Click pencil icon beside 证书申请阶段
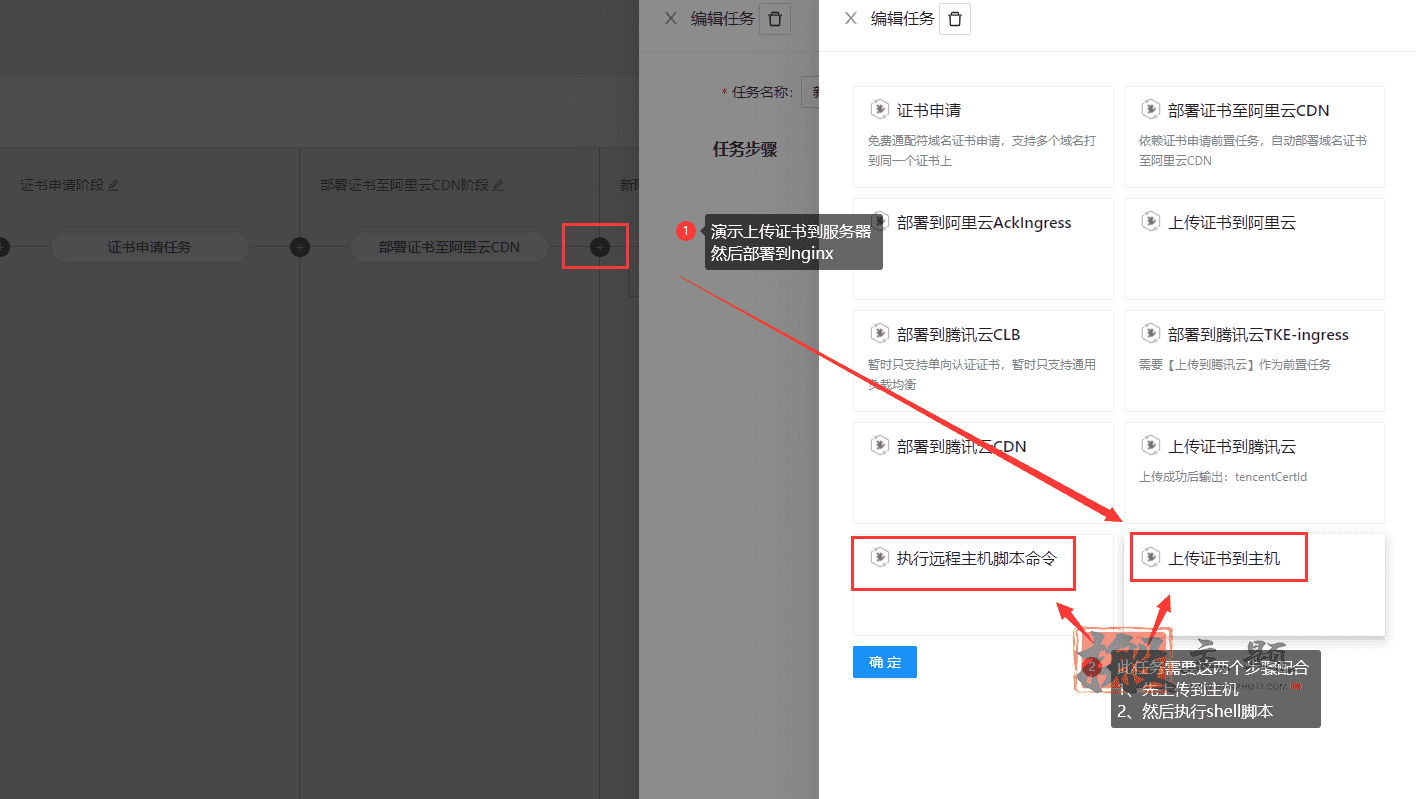 click(113, 185)
